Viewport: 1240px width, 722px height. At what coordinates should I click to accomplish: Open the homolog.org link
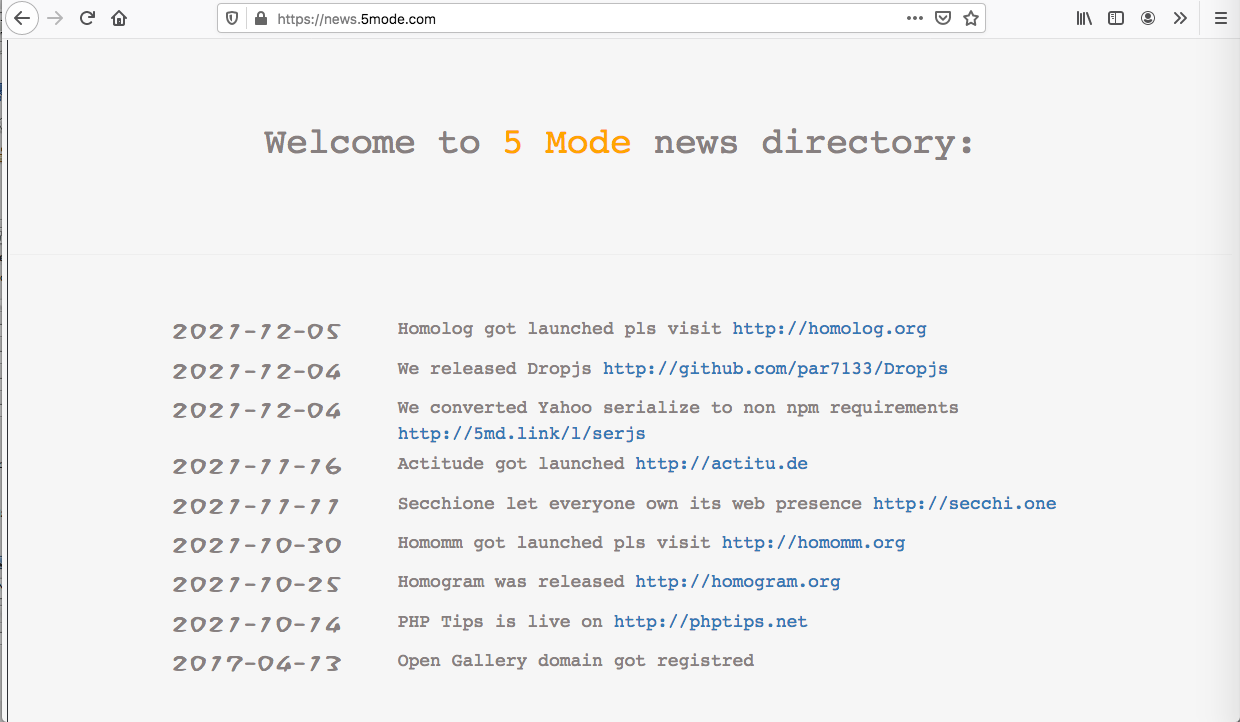point(829,328)
